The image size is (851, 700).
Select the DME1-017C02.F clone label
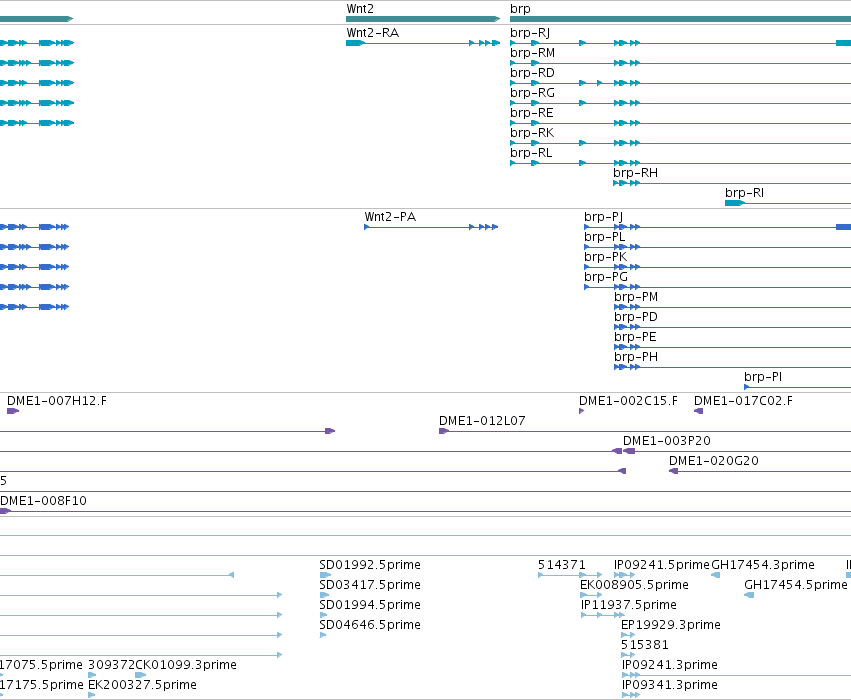(743, 401)
